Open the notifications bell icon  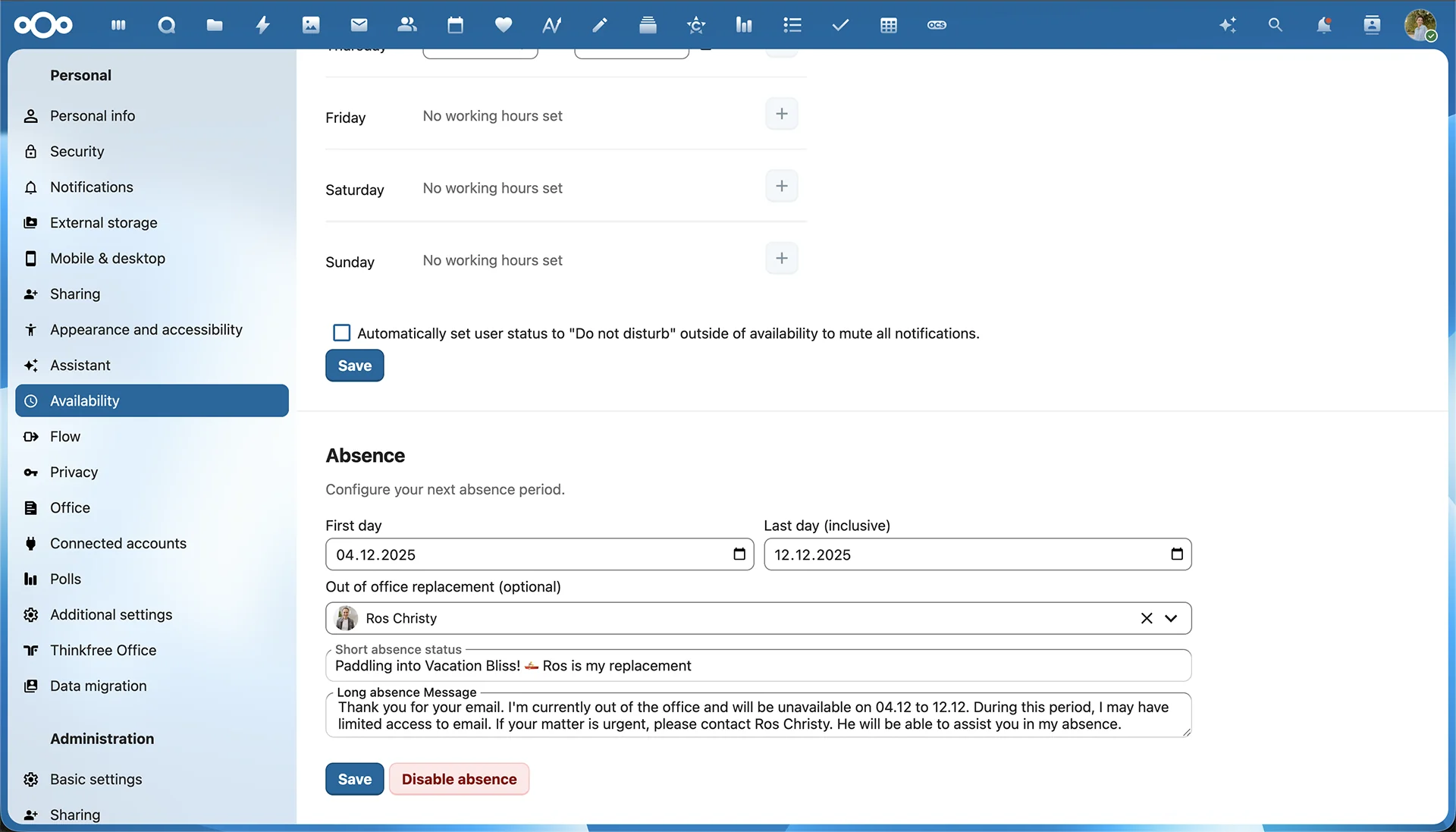click(x=1323, y=25)
